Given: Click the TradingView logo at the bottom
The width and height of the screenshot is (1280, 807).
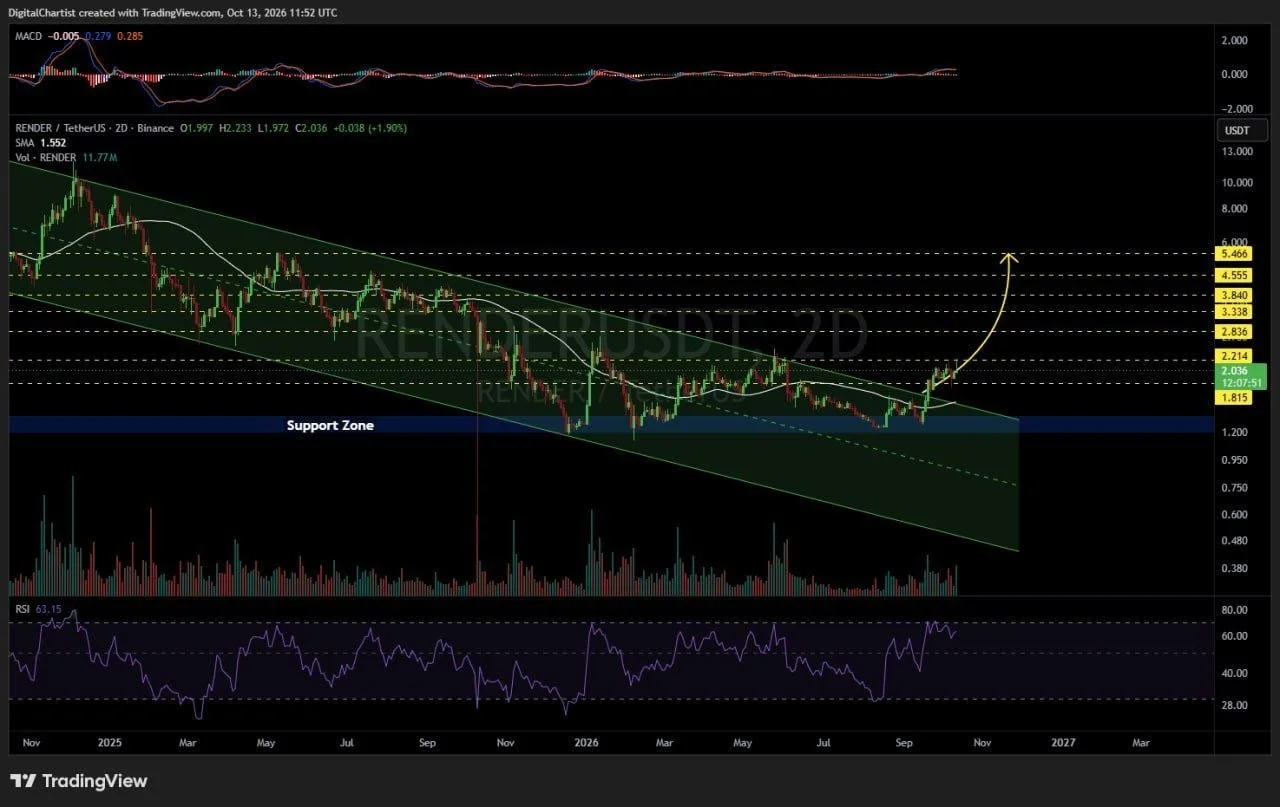Looking at the screenshot, I should click(79, 781).
